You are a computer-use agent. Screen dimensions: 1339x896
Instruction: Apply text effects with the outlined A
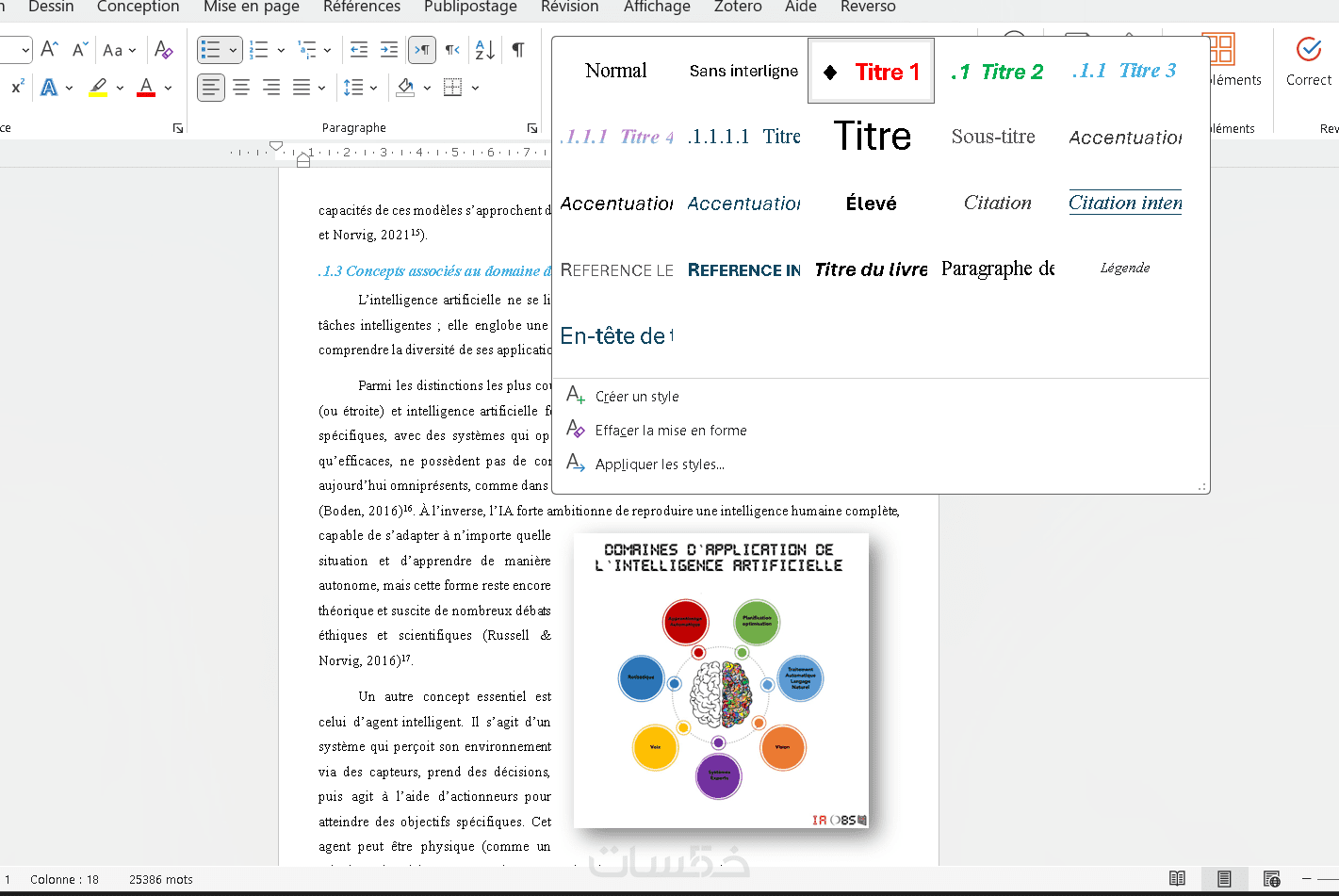pyautogui.click(x=49, y=88)
